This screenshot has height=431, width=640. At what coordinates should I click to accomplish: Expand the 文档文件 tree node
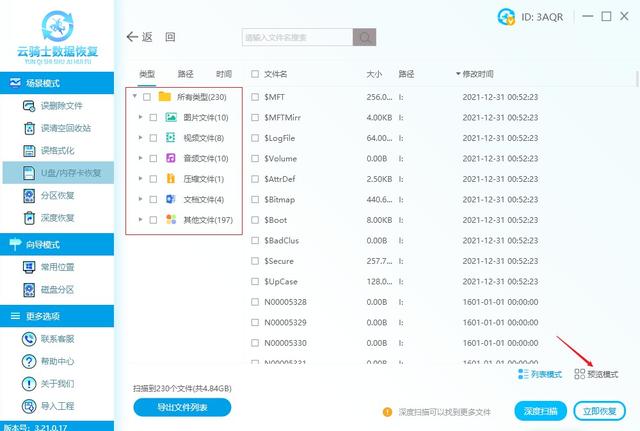click(140, 199)
